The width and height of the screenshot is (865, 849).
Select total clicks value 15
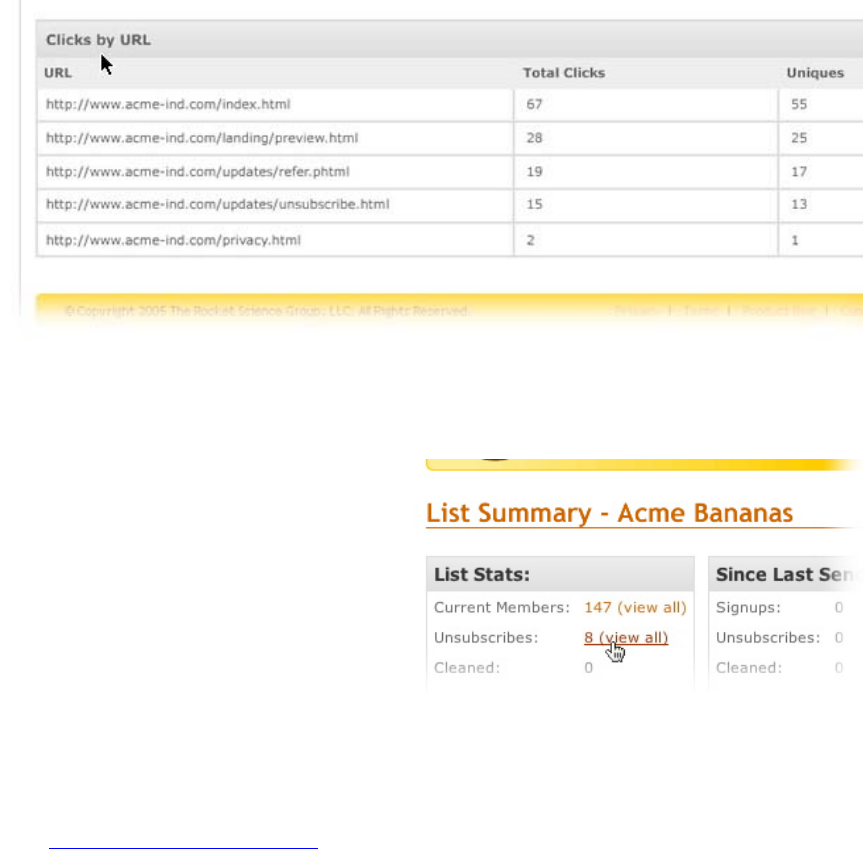(534, 204)
